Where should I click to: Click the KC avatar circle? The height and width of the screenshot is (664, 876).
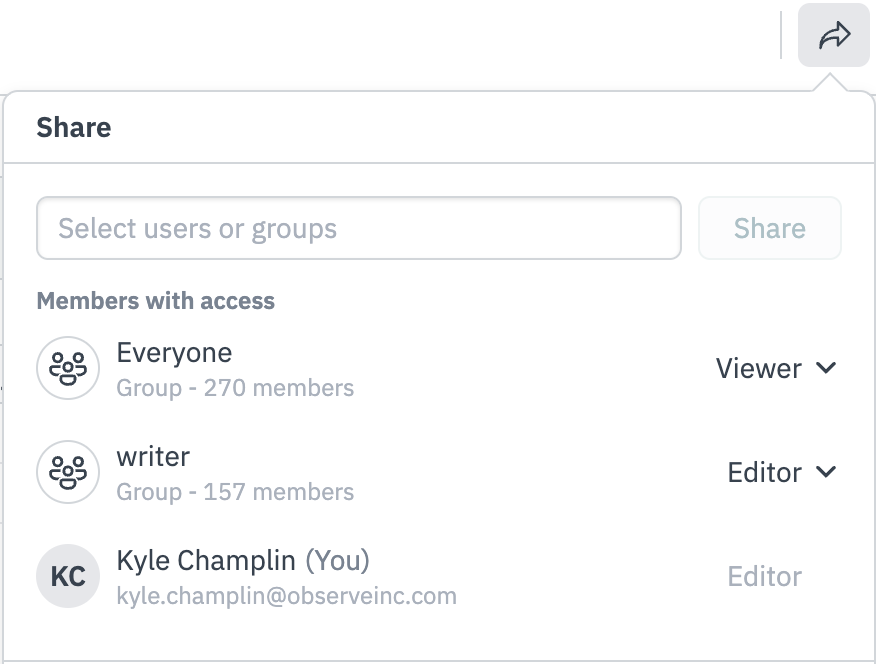[x=68, y=576]
